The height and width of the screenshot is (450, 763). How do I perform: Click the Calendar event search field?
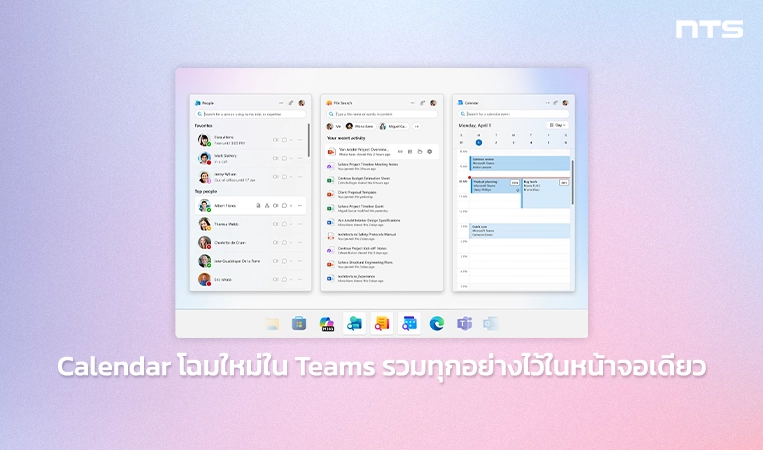[x=514, y=114]
